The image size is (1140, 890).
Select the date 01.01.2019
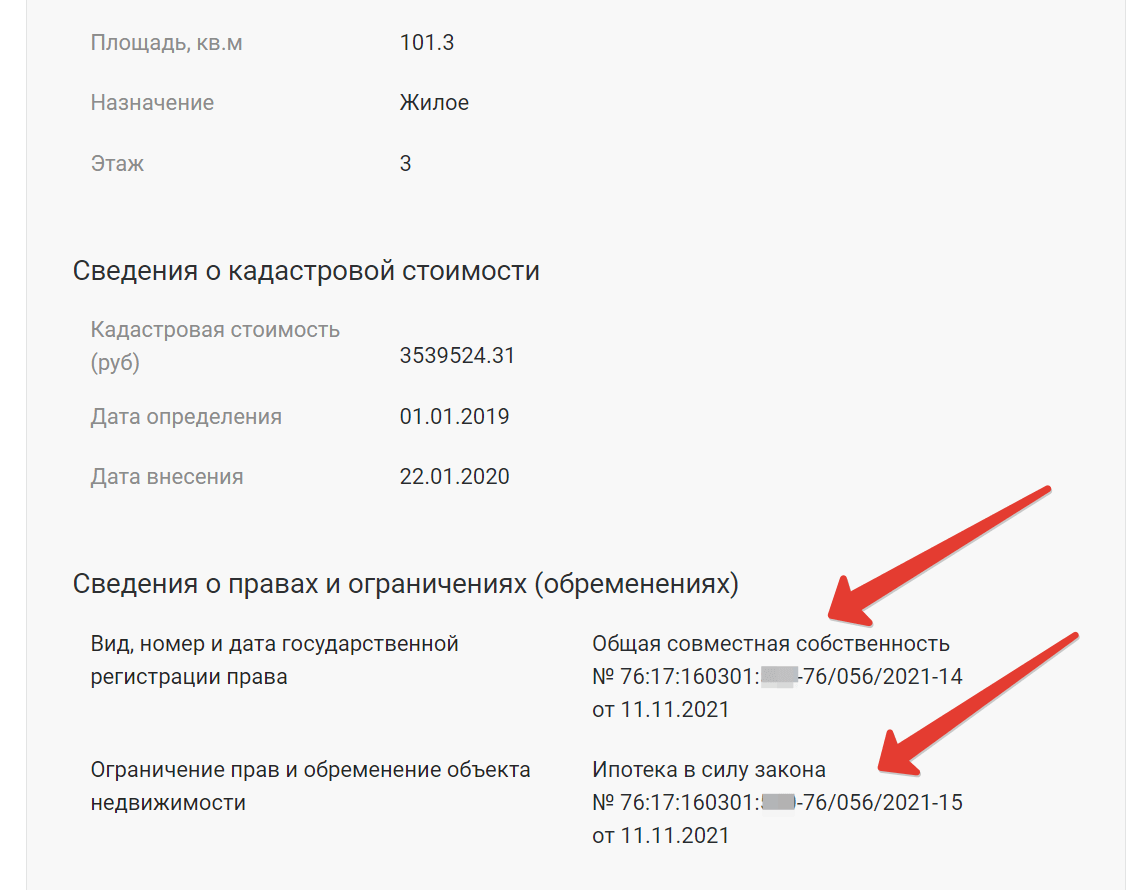click(x=454, y=417)
